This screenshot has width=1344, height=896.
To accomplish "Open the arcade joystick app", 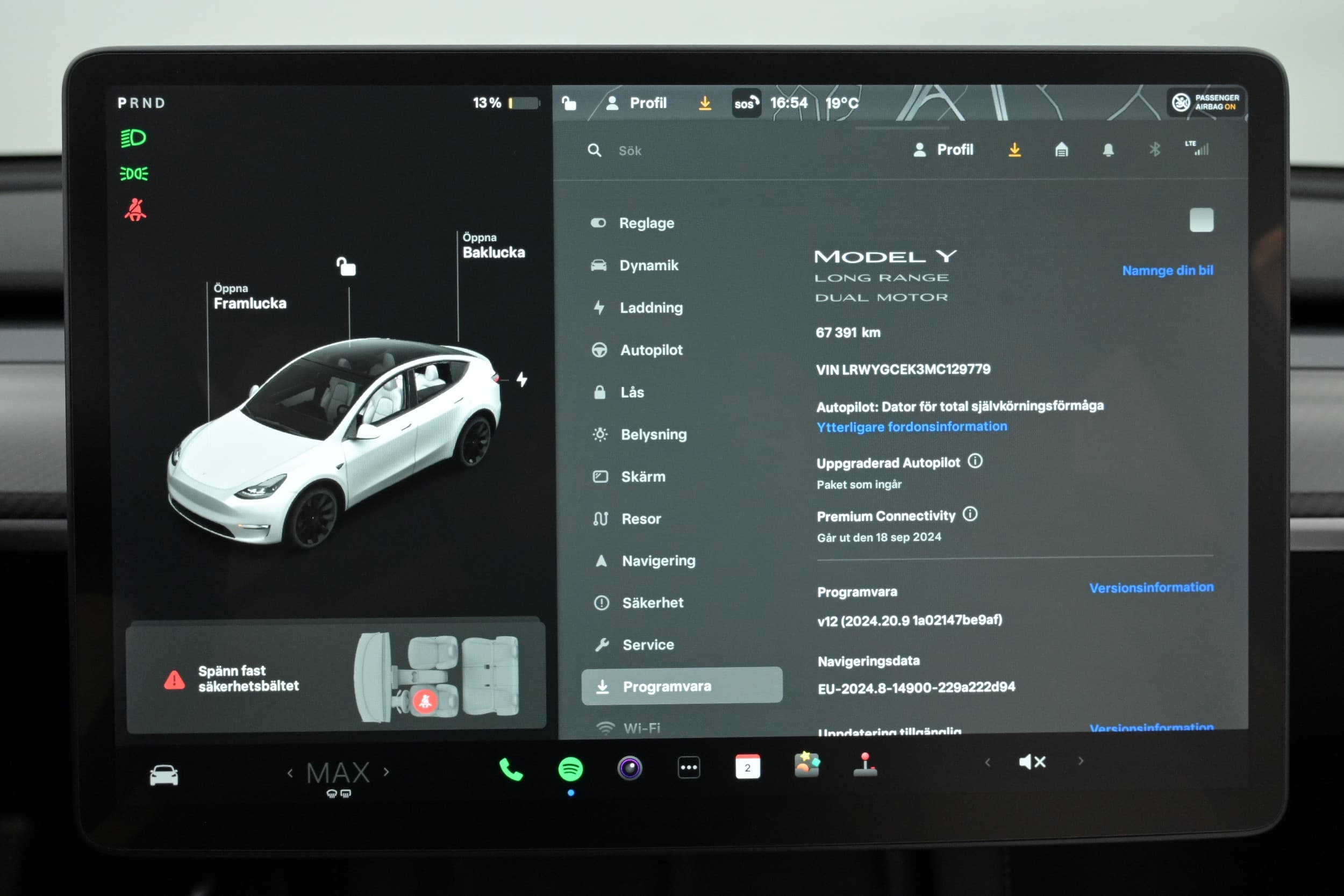I will (865, 764).
